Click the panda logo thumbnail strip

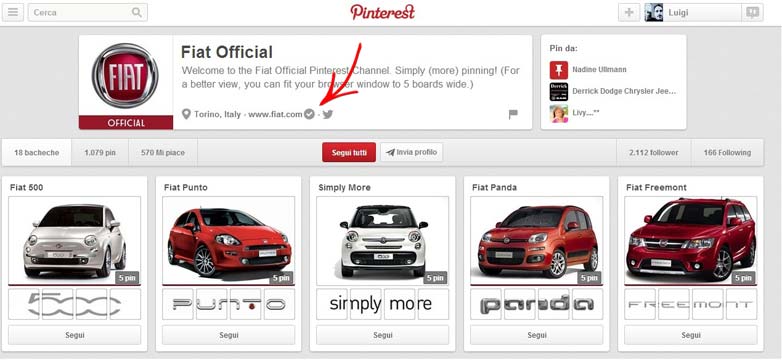pos(537,304)
